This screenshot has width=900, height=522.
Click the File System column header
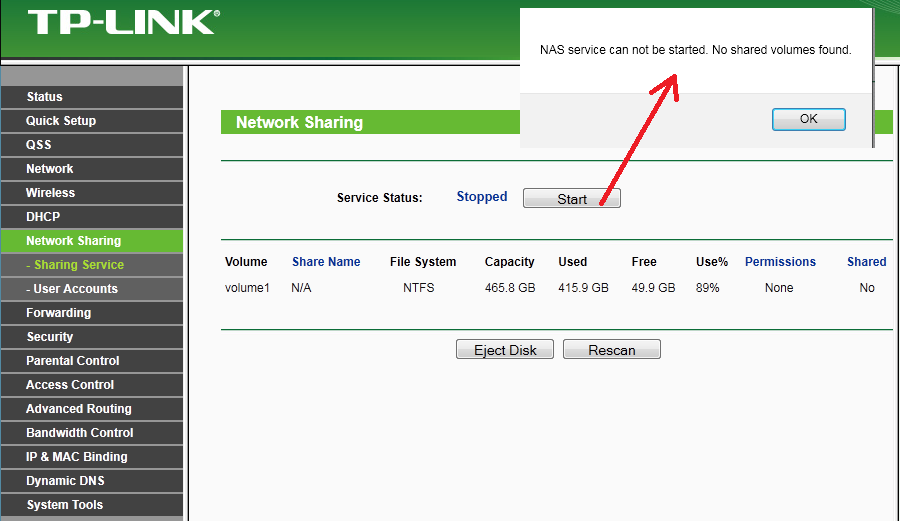(x=423, y=262)
